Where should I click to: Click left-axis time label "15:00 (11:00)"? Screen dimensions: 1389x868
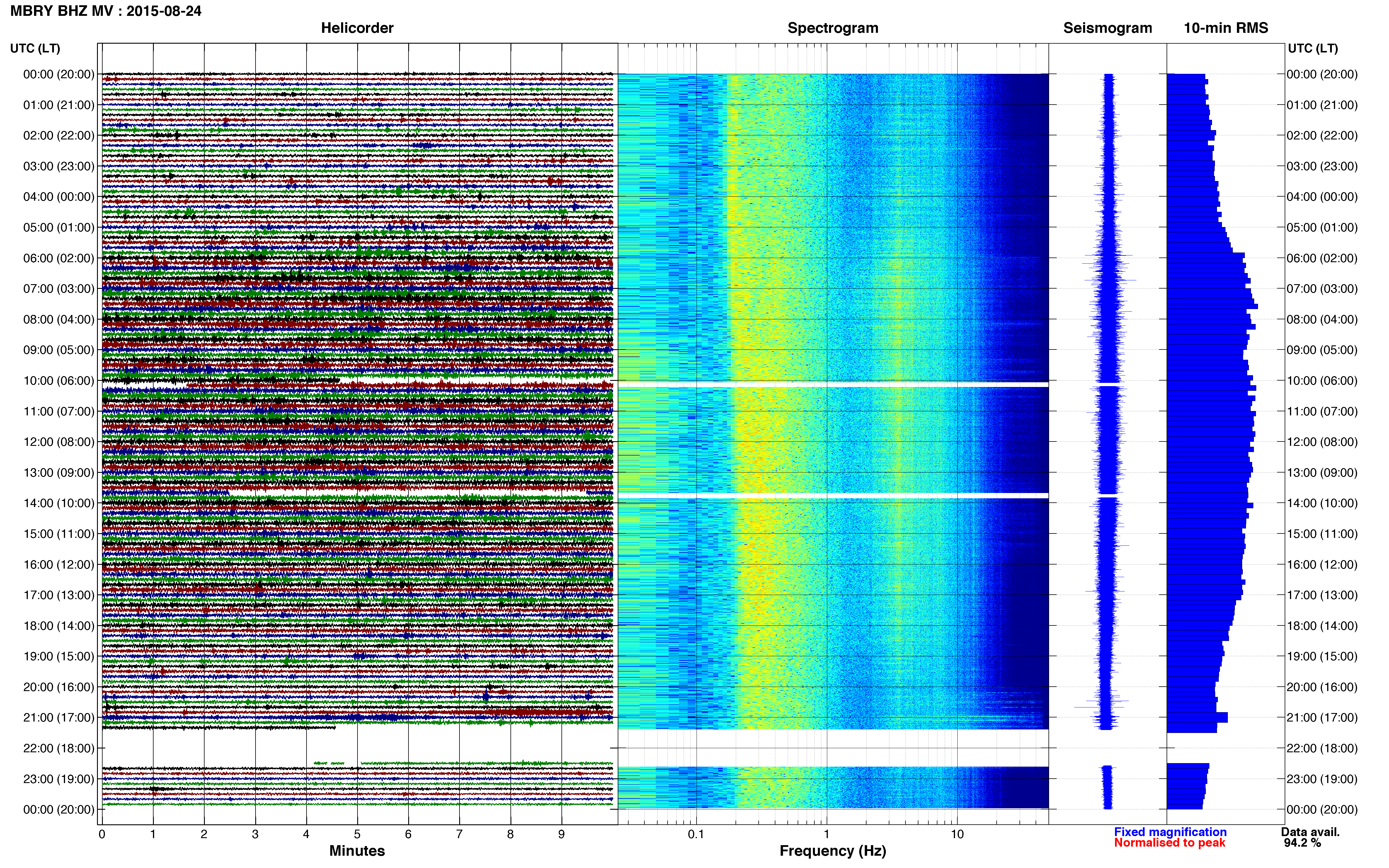pyautogui.click(x=59, y=534)
